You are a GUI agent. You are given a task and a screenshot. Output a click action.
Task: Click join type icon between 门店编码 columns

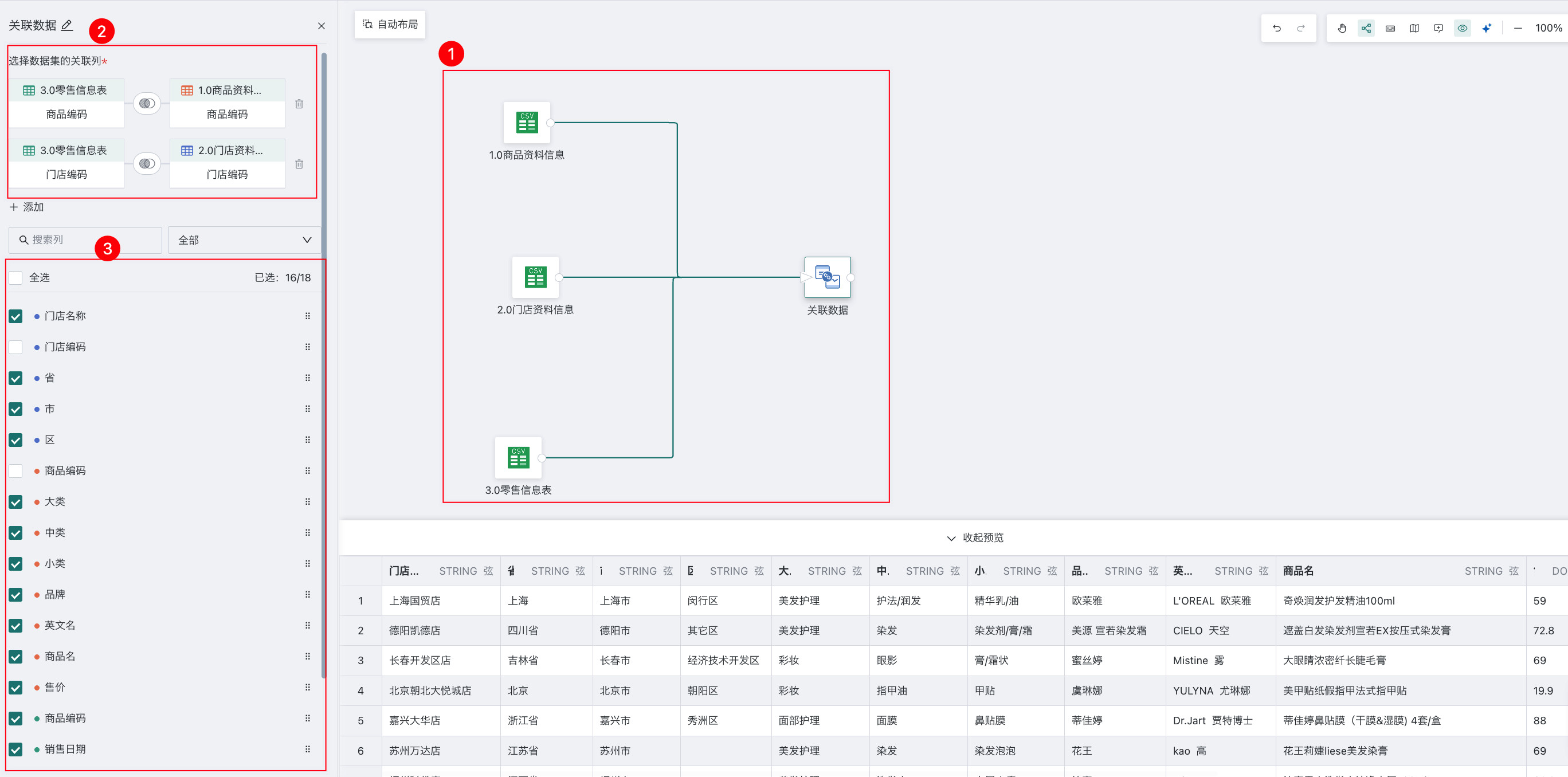147,163
